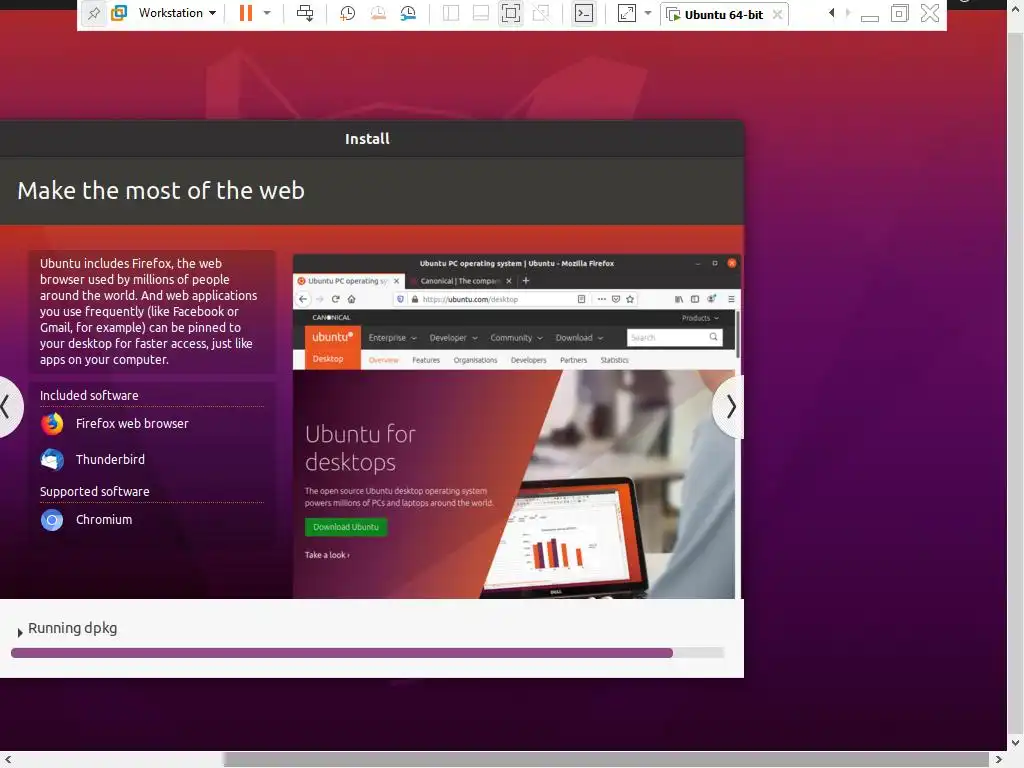Go to the previous VM tab

831,13
